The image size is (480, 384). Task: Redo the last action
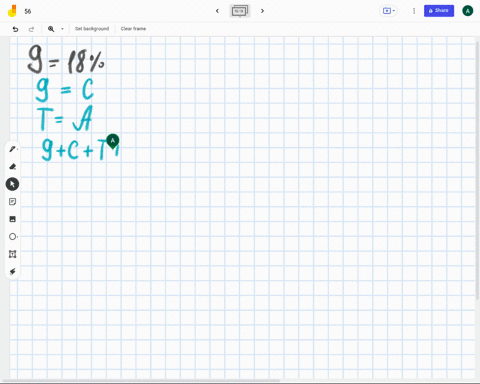[x=31, y=29]
